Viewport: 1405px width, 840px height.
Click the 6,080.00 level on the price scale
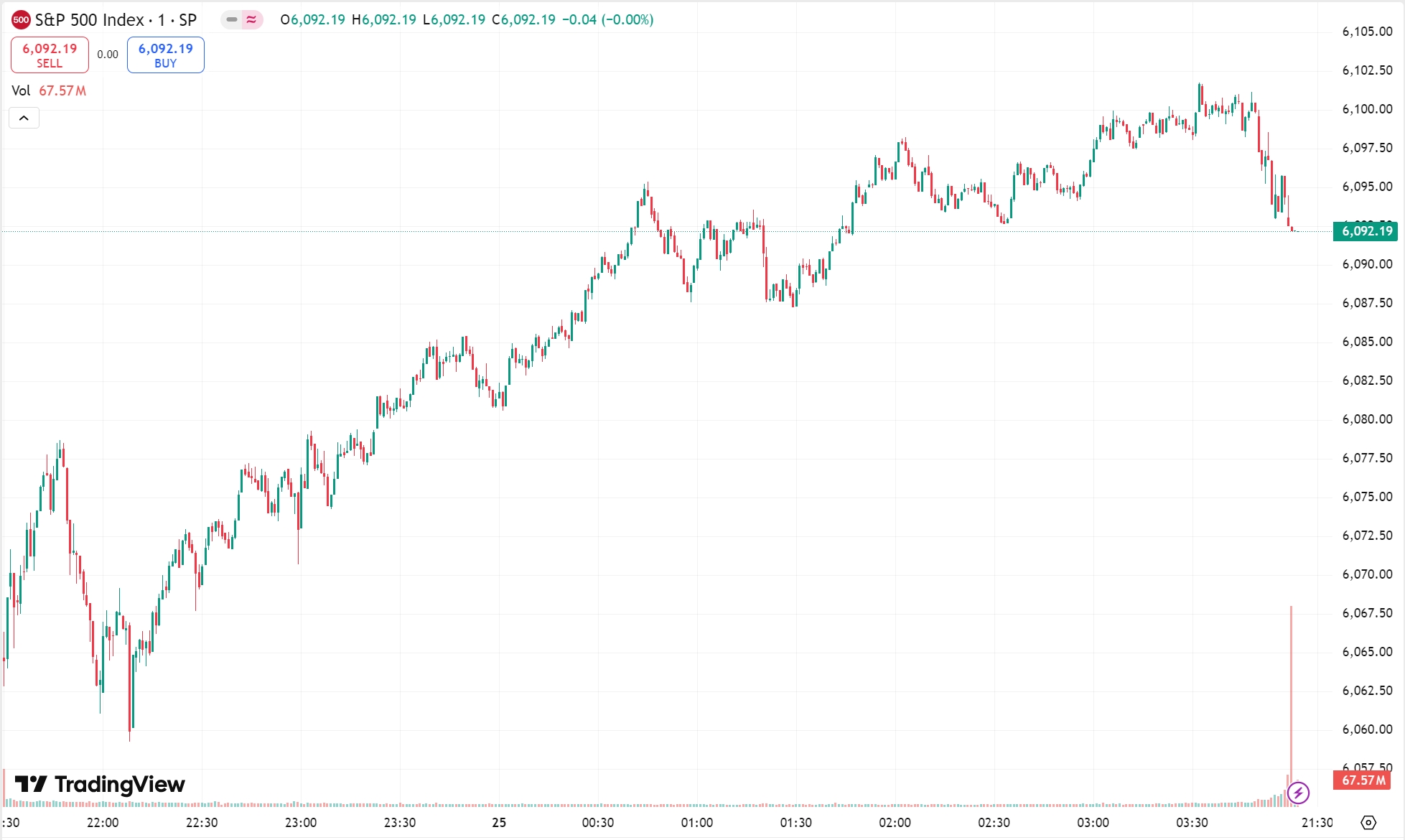1367,419
